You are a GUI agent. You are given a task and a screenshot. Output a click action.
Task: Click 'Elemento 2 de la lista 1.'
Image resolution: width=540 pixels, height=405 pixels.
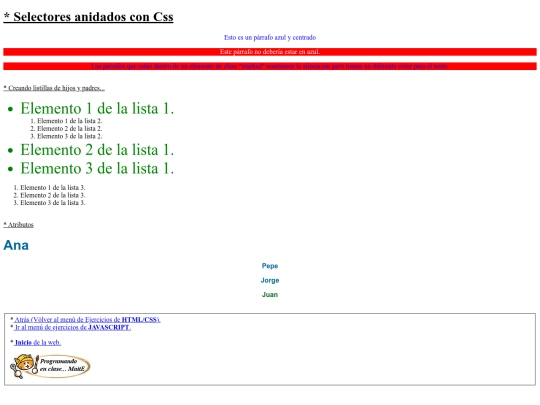click(97, 150)
